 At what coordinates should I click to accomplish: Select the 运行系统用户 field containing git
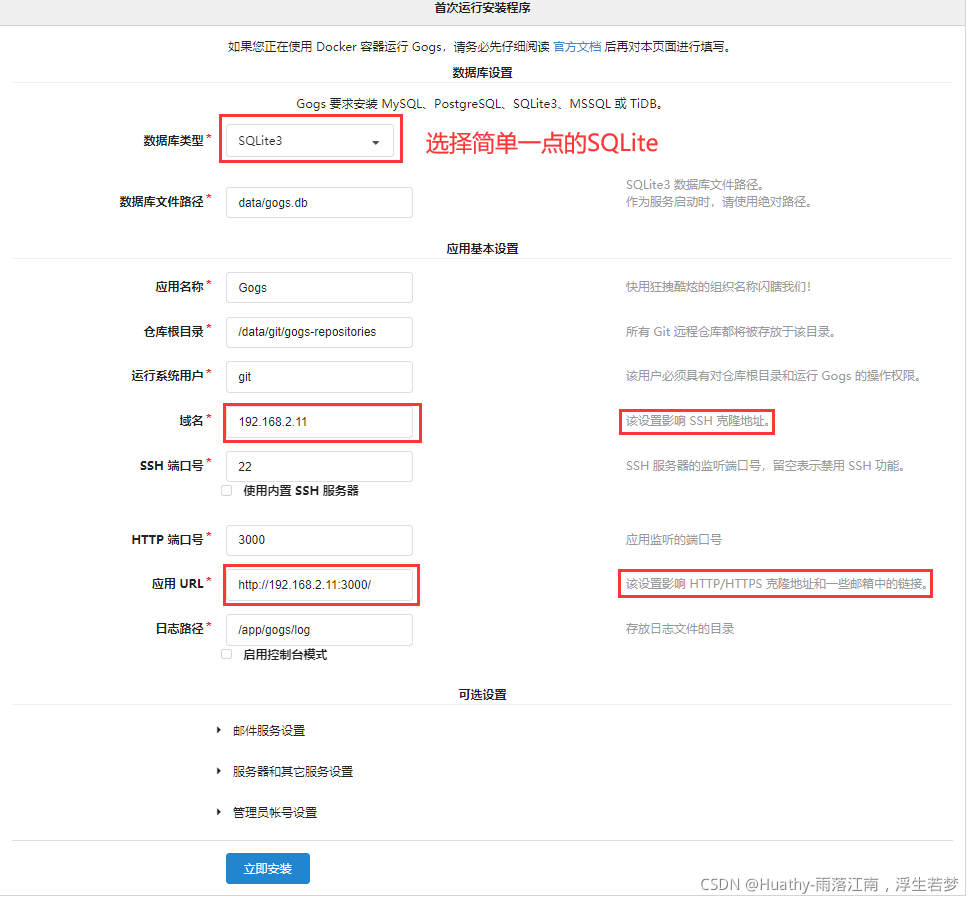tap(318, 376)
